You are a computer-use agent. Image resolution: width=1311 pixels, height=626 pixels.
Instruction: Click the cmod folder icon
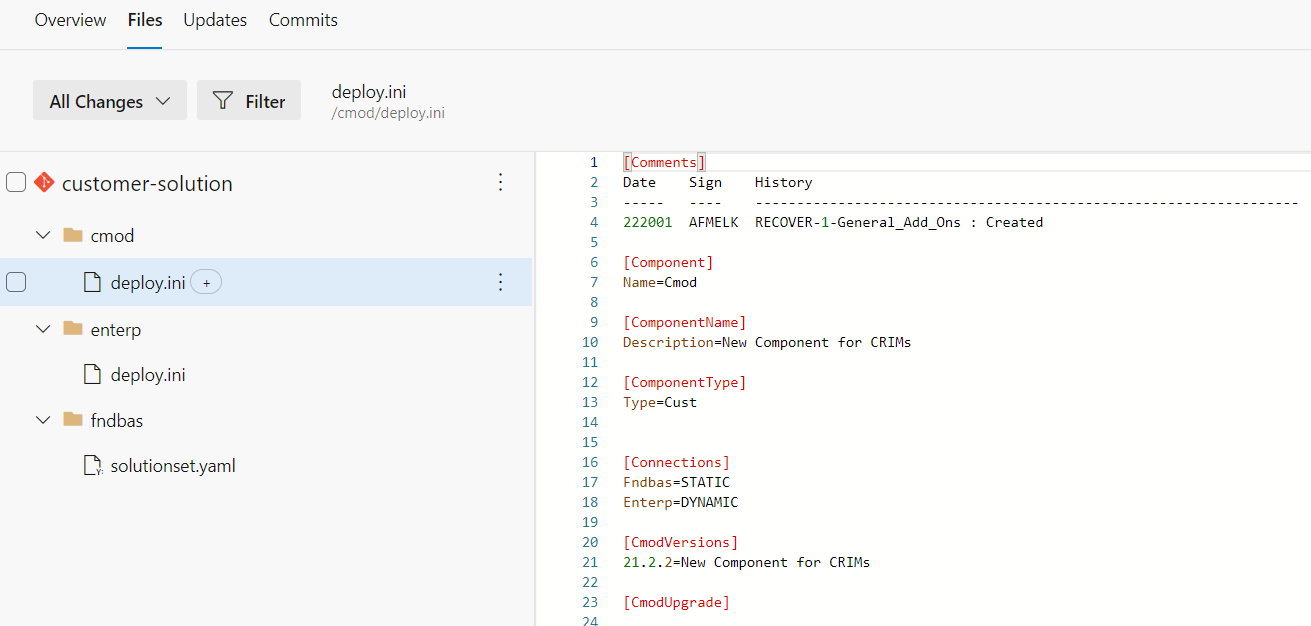[x=74, y=235]
